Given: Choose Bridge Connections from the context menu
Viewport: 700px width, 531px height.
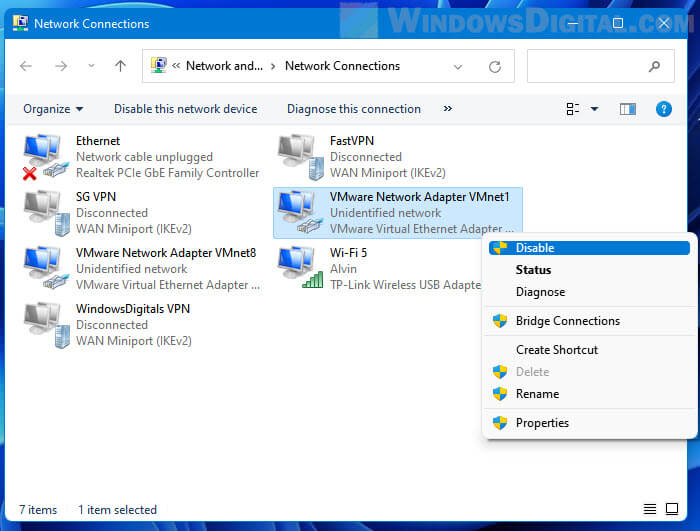Looking at the screenshot, I should (x=589, y=321).
